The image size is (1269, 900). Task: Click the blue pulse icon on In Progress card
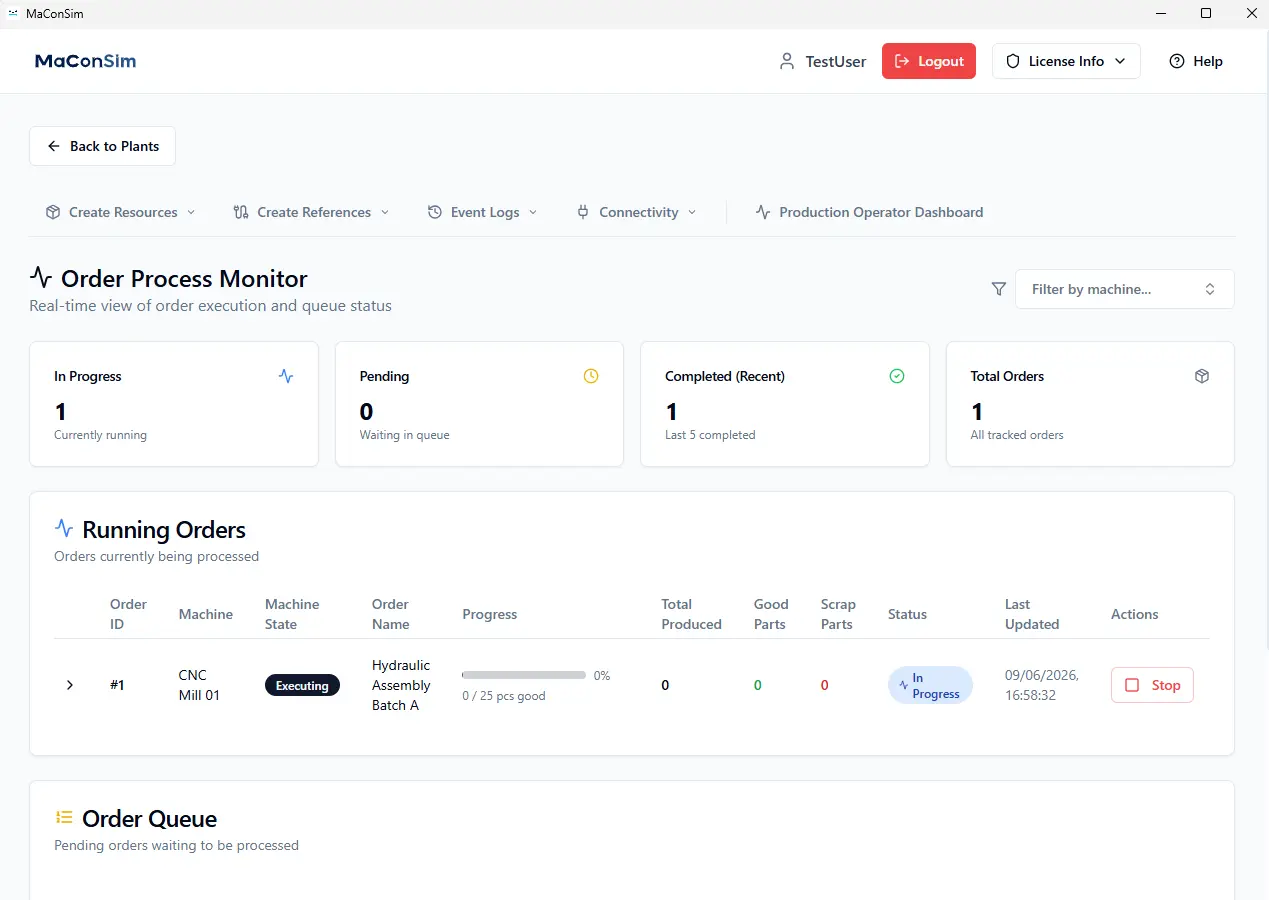[286, 376]
